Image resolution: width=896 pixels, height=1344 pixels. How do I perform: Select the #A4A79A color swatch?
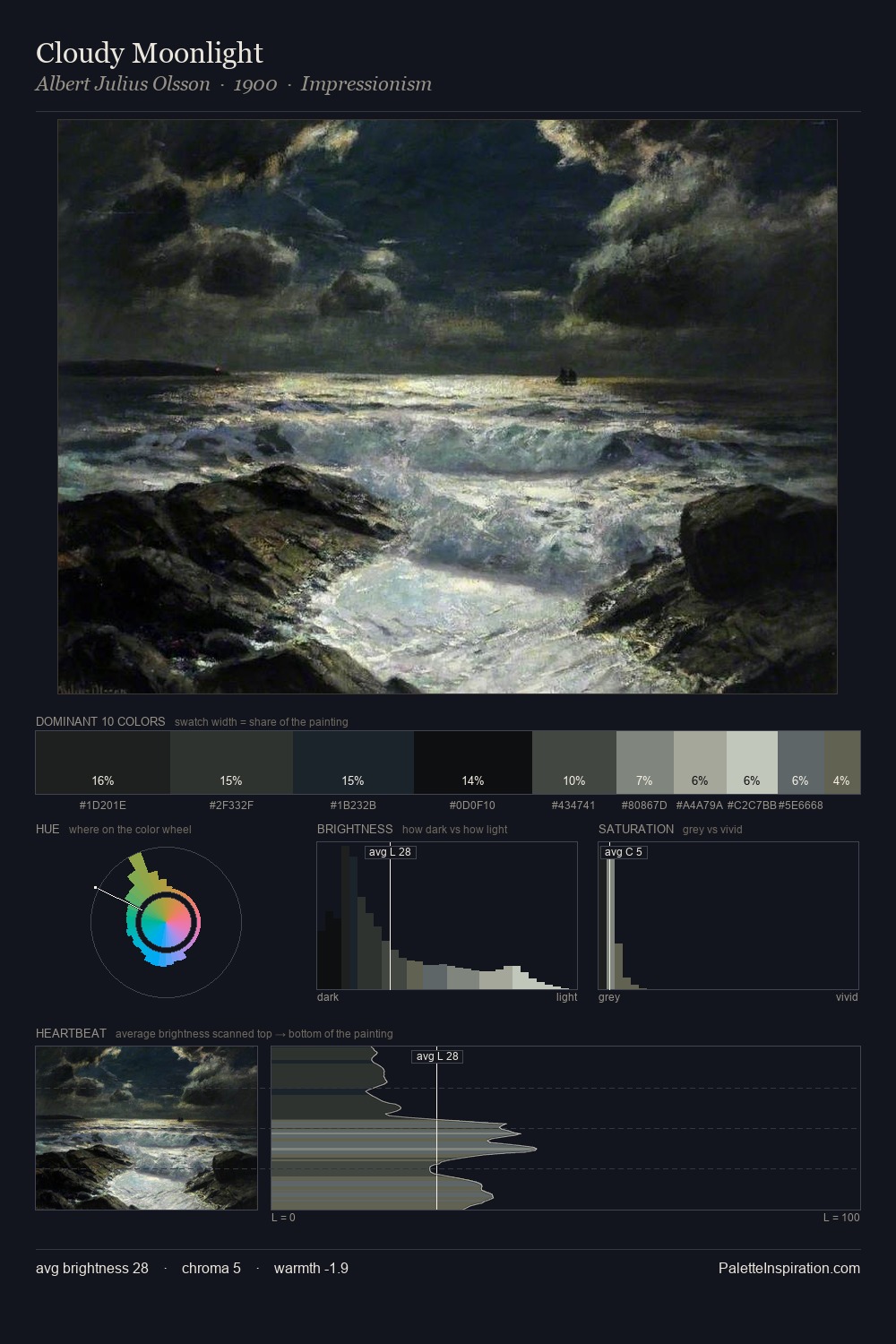click(700, 762)
